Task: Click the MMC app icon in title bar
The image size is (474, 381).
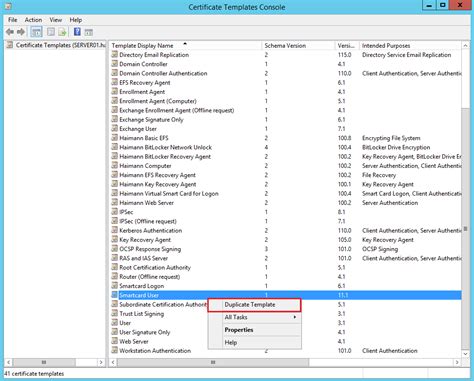Action: [8, 6]
